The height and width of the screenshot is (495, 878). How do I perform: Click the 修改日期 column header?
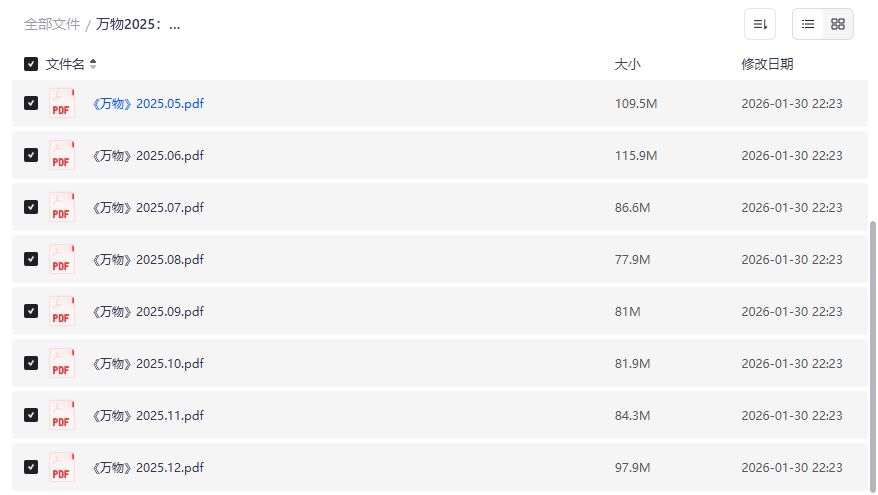click(767, 64)
